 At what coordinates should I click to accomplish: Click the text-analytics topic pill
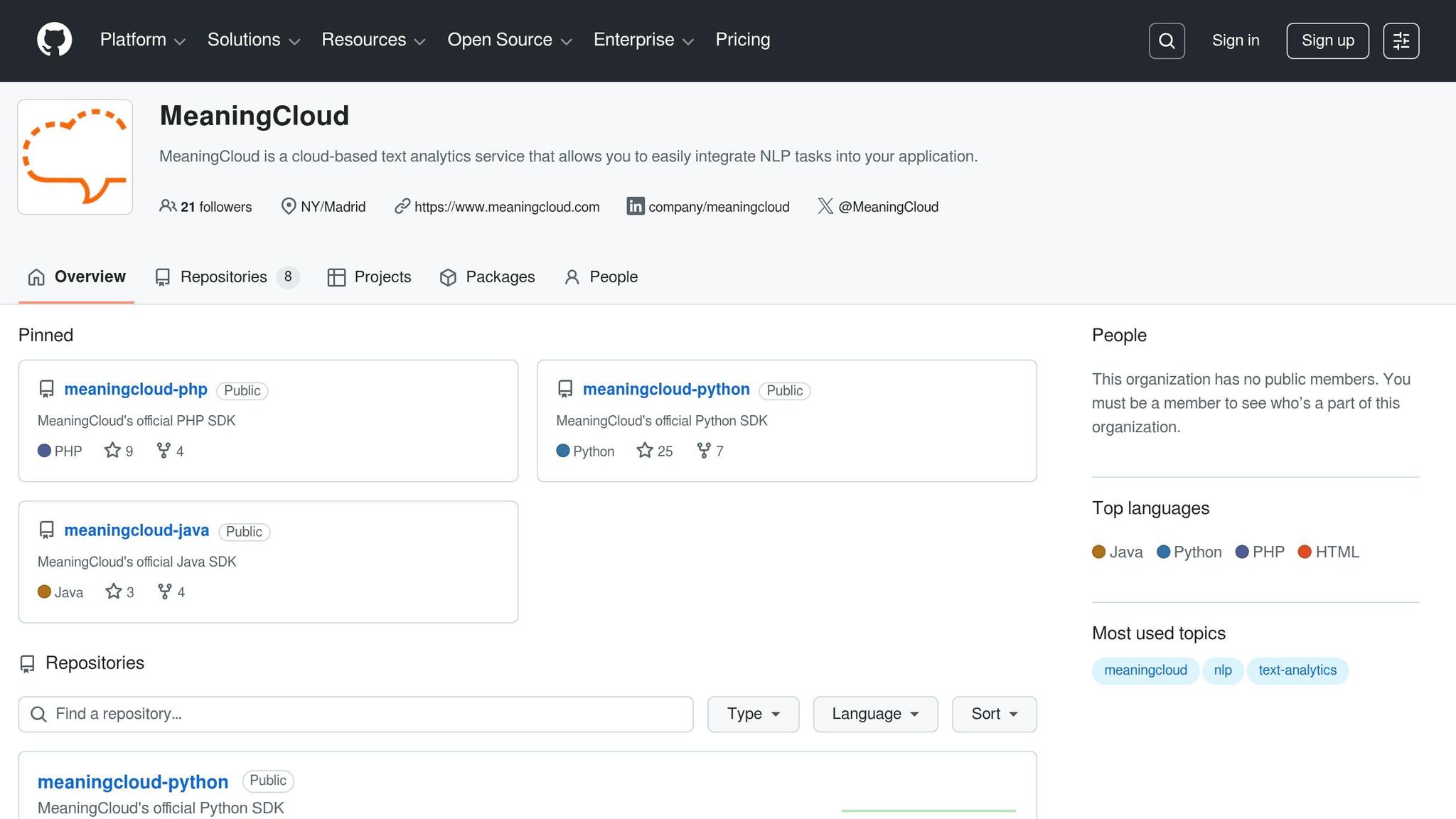click(1297, 670)
